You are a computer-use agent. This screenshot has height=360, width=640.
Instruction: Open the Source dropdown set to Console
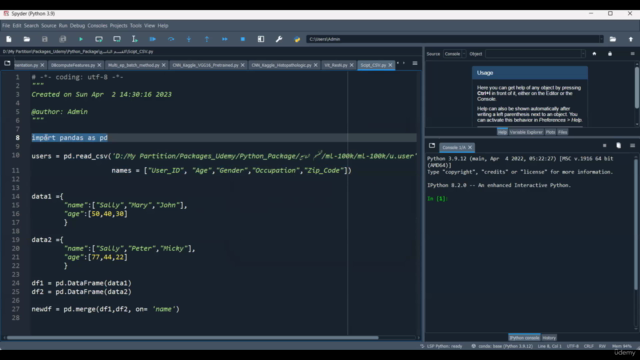(x=455, y=54)
